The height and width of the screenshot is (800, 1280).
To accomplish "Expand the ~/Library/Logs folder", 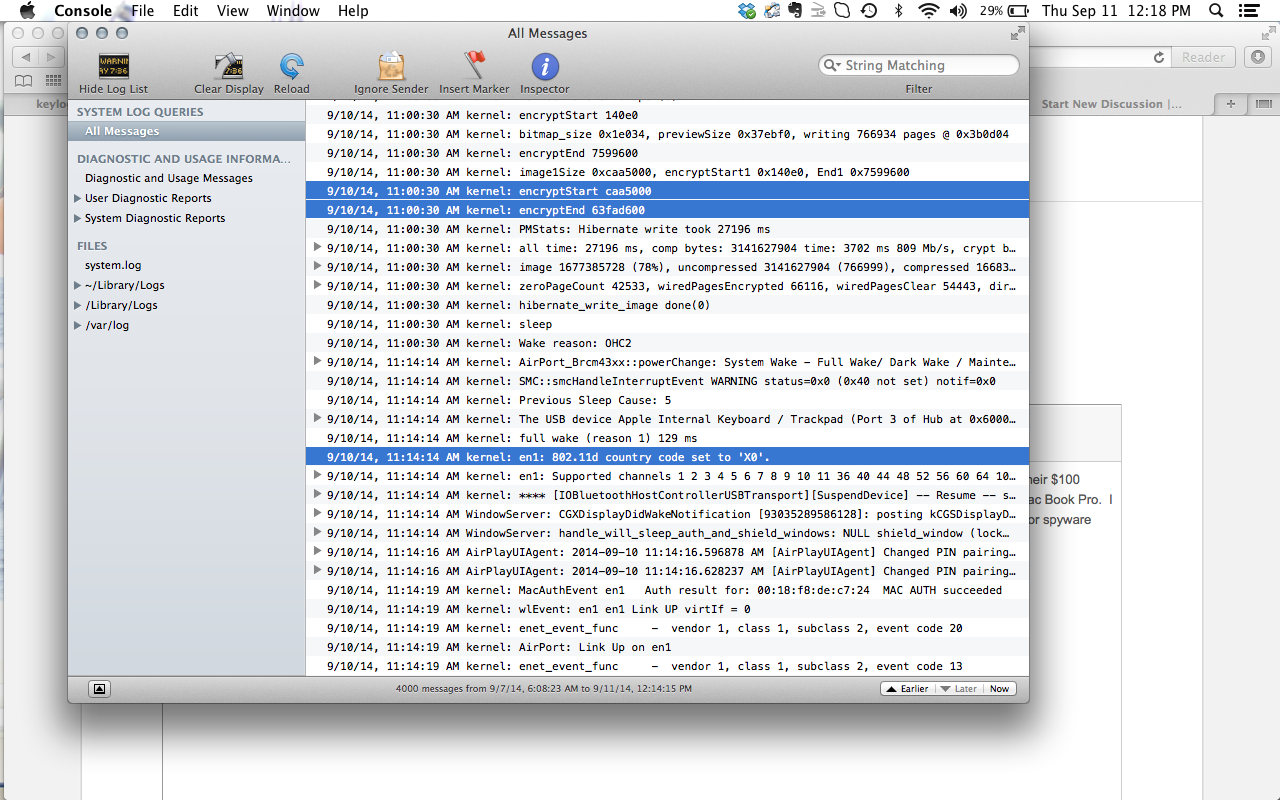I will (x=78, y=285).
